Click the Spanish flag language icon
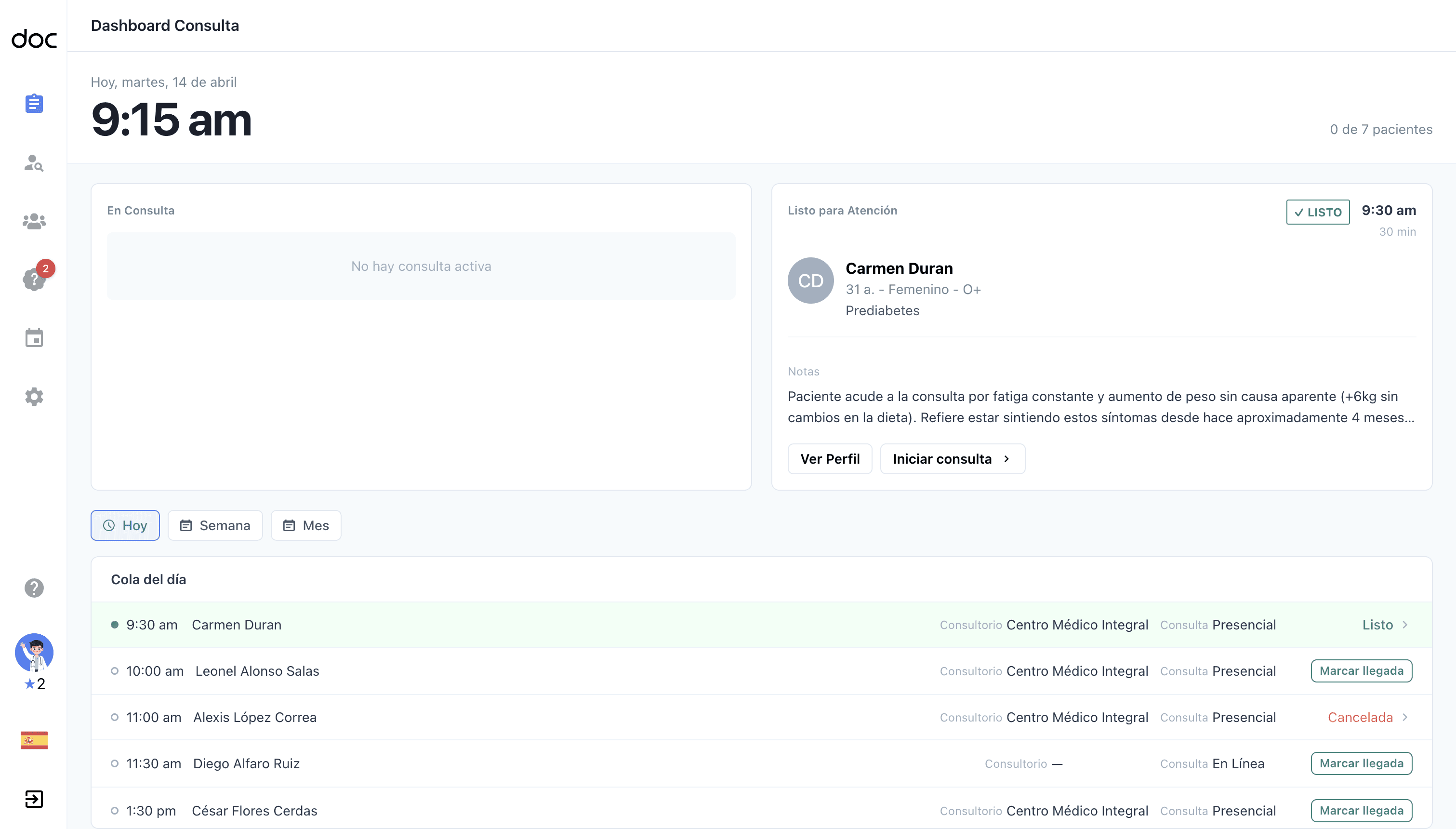The height and width of the screenshot is (829, 1456). pos(34,740)
